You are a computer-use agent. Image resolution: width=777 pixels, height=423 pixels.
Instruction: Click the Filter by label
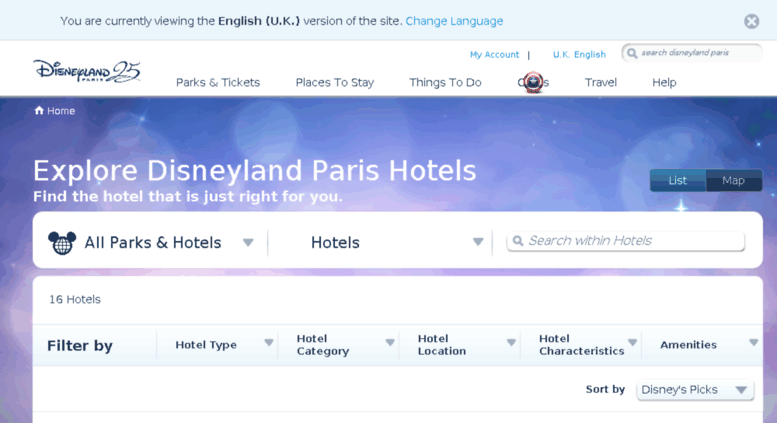[x=80, y=345]
